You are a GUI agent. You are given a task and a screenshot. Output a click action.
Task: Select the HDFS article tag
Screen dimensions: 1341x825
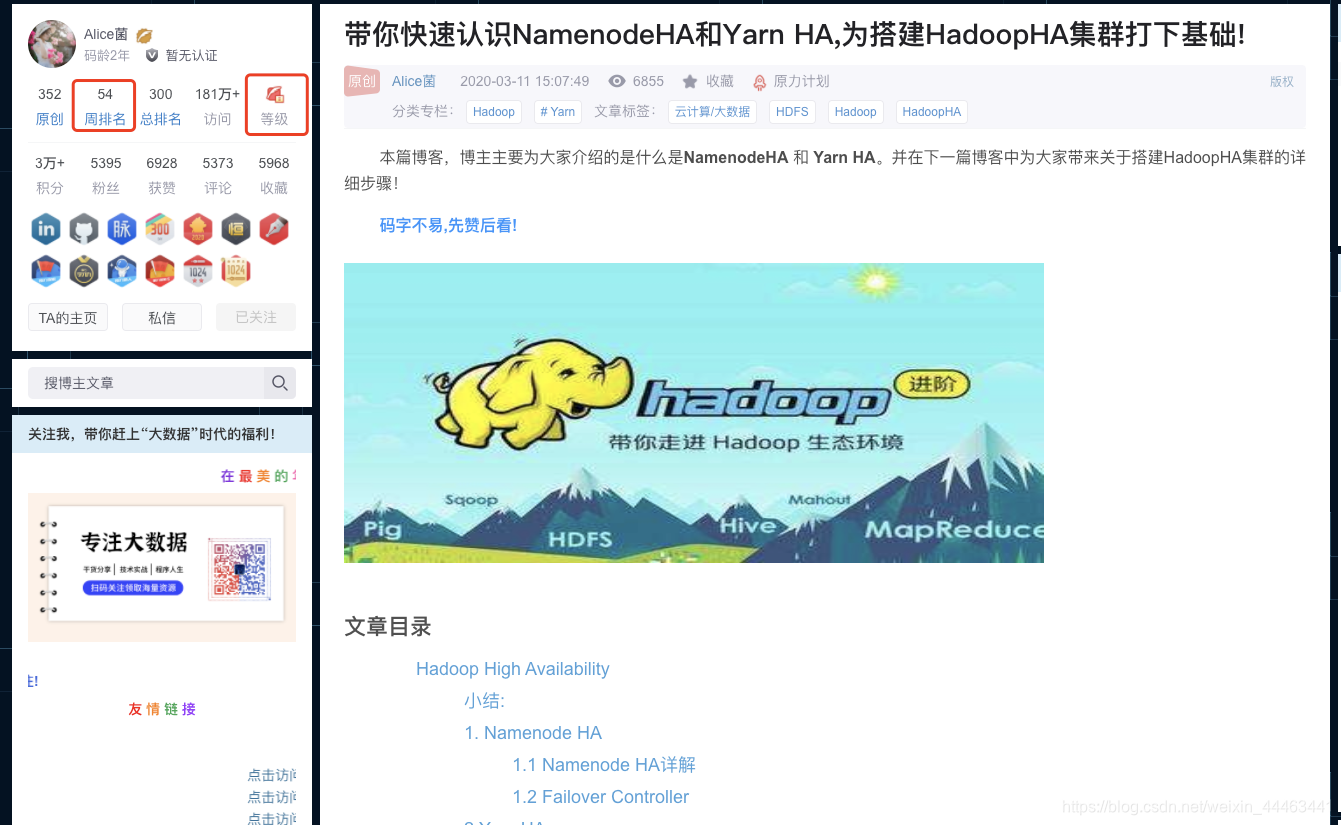pos(792,112)
